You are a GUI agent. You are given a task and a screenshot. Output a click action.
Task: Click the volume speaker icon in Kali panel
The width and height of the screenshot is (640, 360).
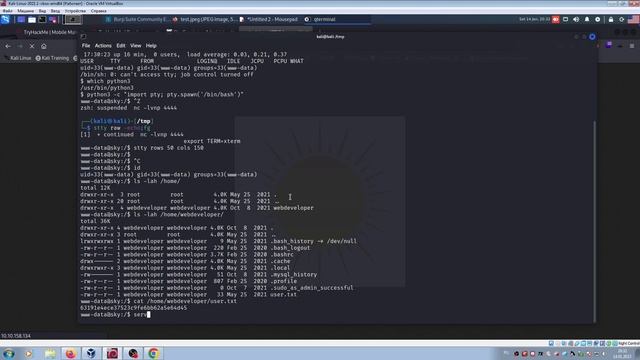pos(576,19)
